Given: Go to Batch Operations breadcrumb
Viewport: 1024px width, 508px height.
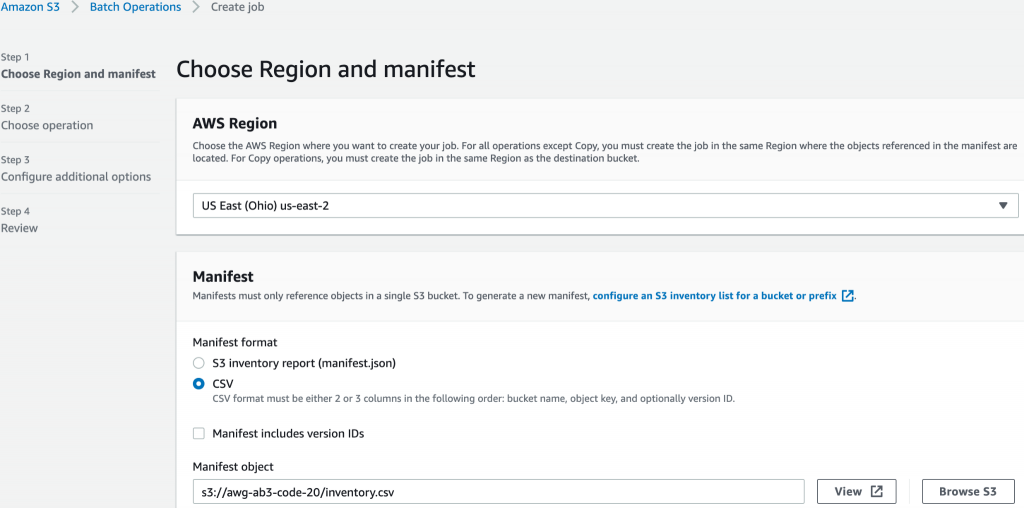Looking at the screenshot, I should coord(135,7).
